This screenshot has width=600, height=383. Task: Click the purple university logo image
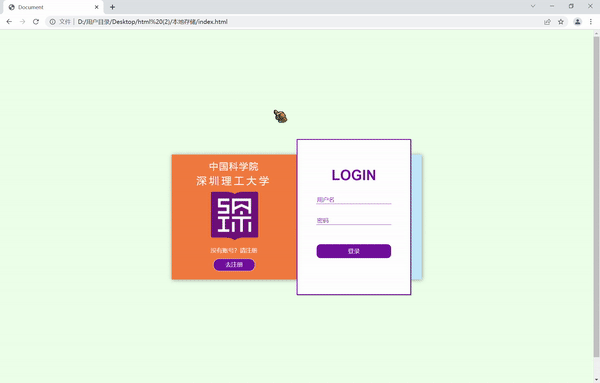pyautogui.click(x=235, y=215)
